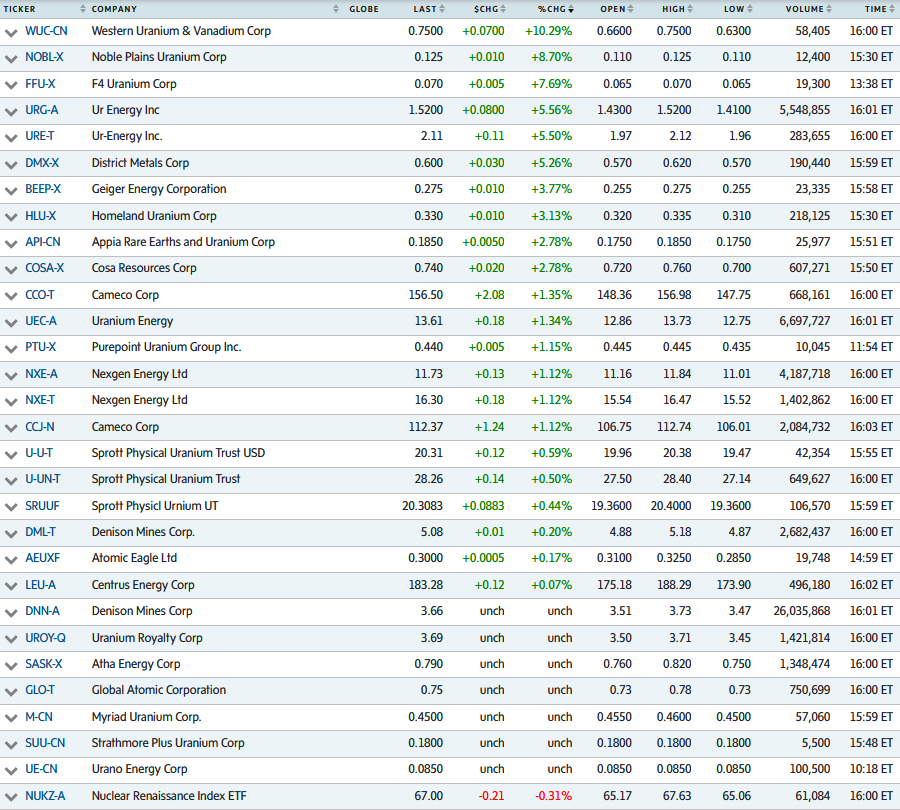Expand the DMX-X row chevron
This screenshot has height=810, width=900.
[x=11, y=165]
